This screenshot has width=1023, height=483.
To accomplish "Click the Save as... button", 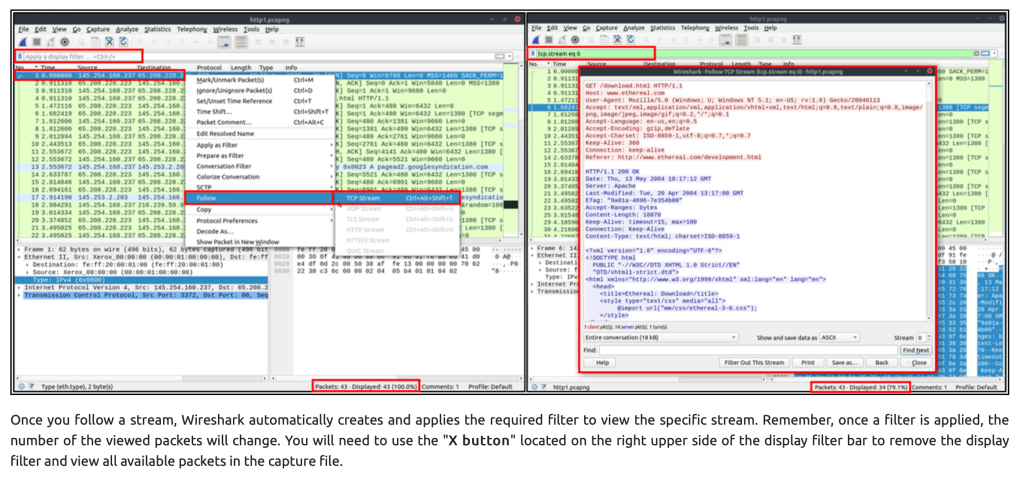I will (844, 362).
